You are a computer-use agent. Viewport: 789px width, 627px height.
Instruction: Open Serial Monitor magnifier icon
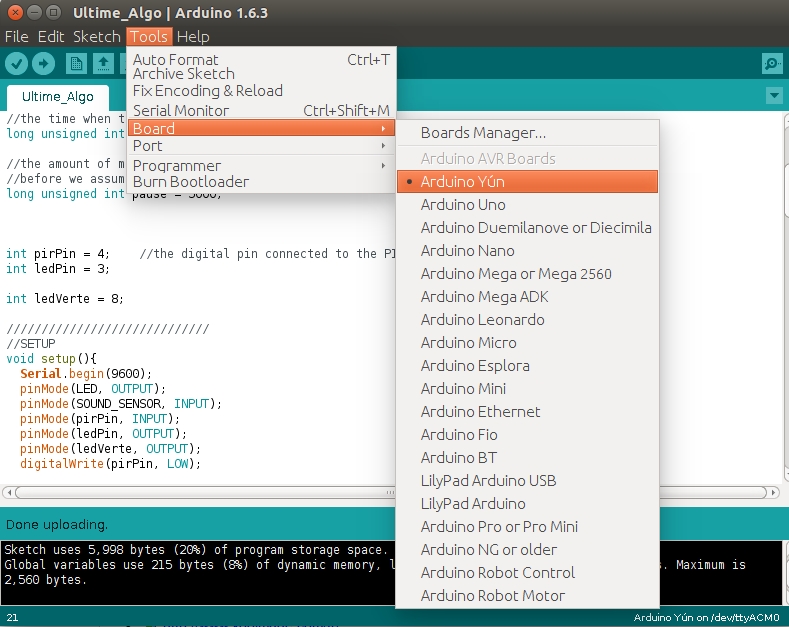771,64
